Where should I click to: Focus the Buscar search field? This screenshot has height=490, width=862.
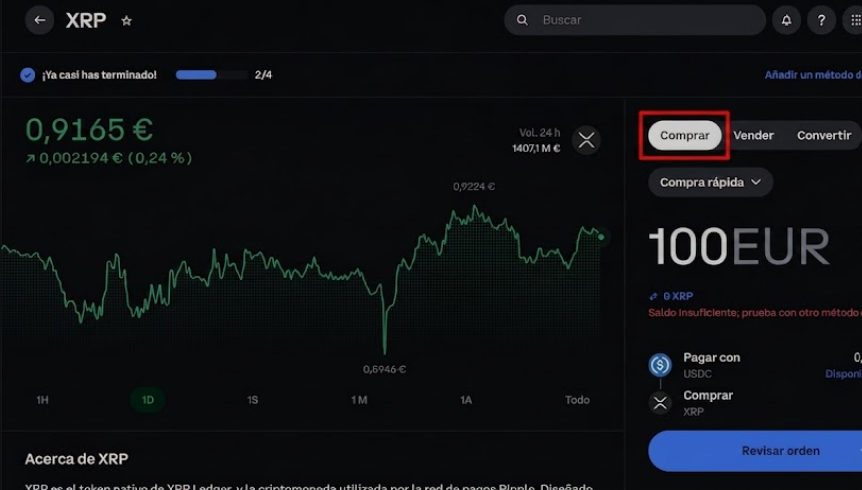click(x=635, y=20)
